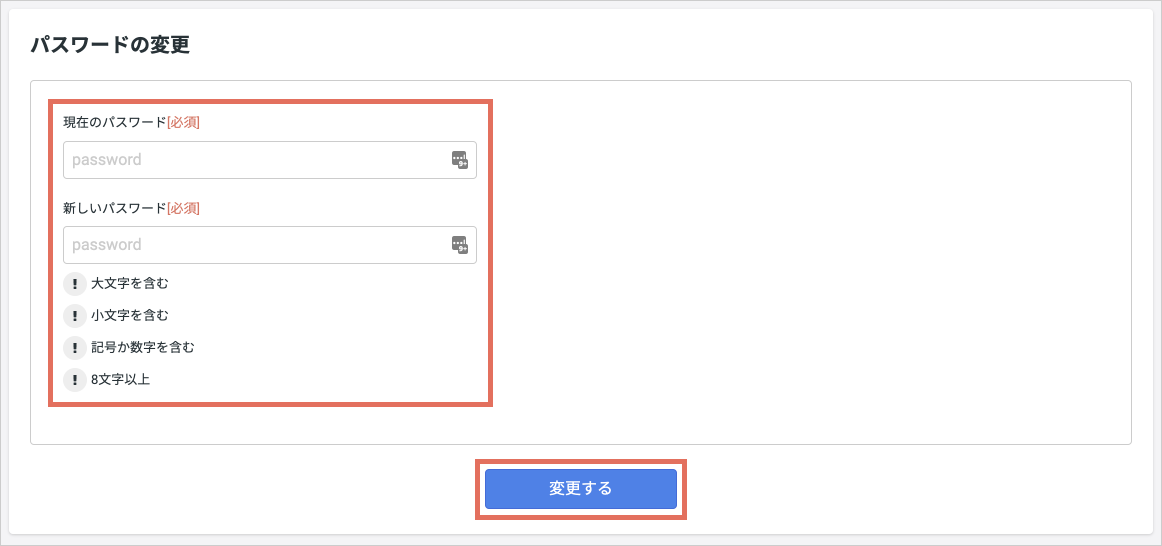This screenshot has width=1162, height=546.
Task: Click the [必須] mark after 新しいパスワード
Action: click(184, 208)
